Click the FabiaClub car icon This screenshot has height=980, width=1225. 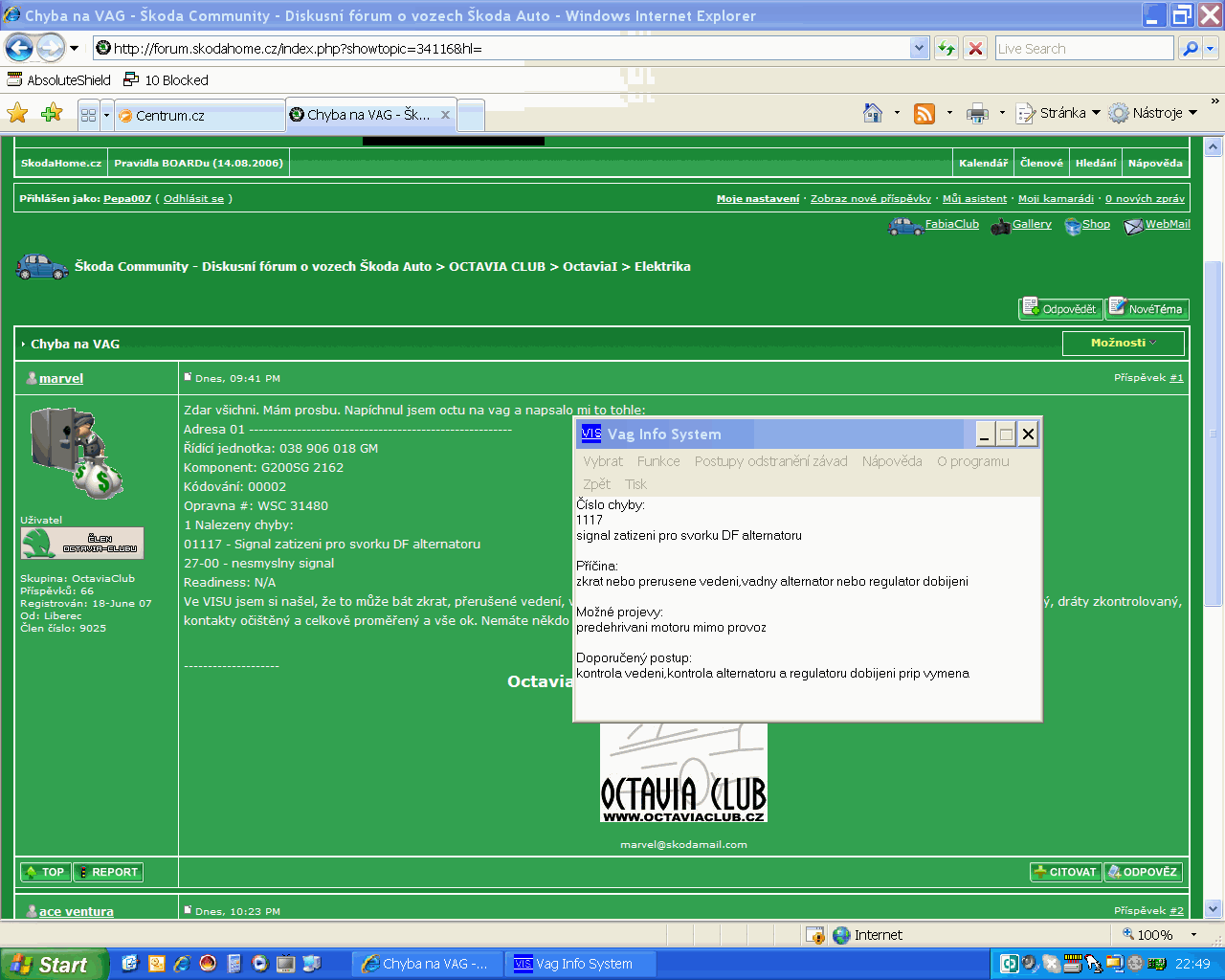905,226
